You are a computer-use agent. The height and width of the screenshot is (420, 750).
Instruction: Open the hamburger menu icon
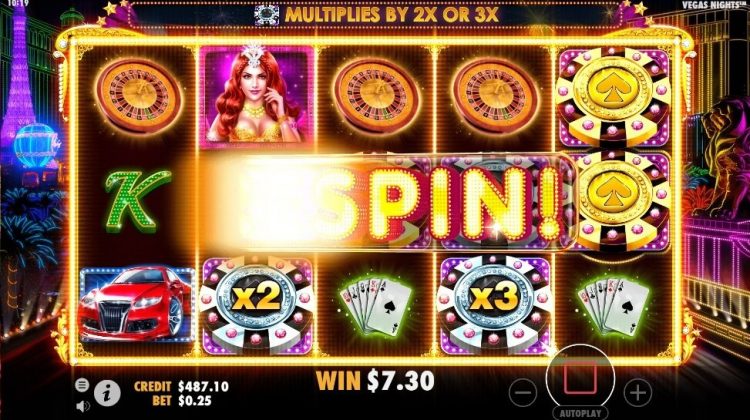[x=82, y=385]
